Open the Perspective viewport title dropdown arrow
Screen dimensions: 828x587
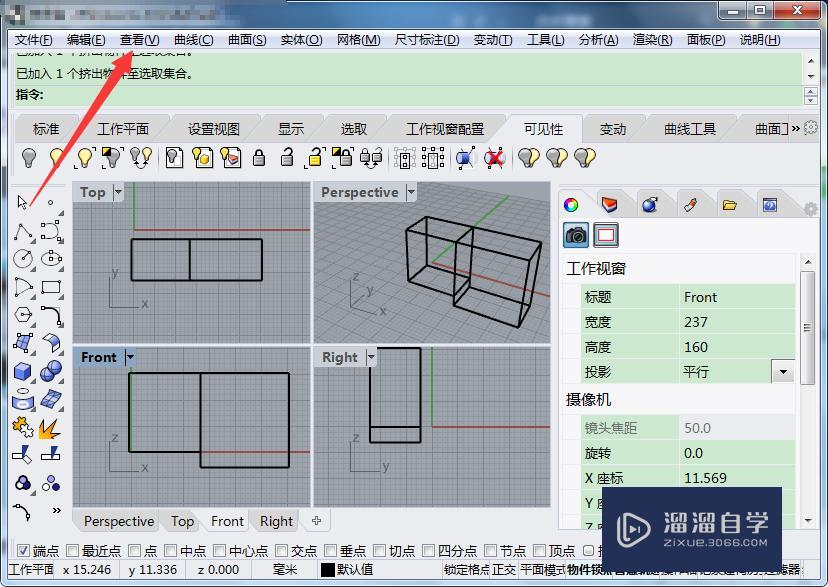(x=411, y=192)
